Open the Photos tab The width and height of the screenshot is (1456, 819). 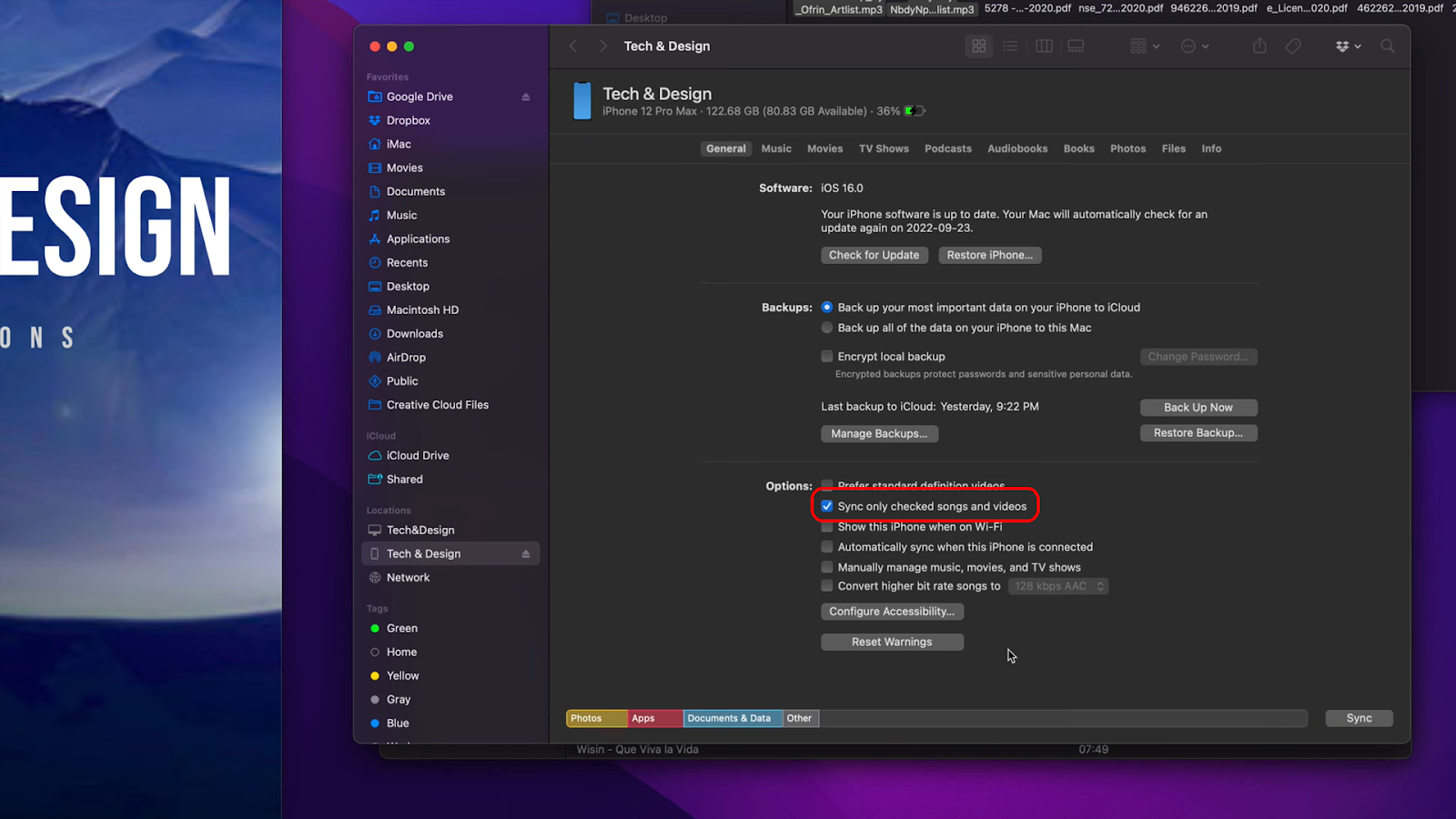(1127, 148)
